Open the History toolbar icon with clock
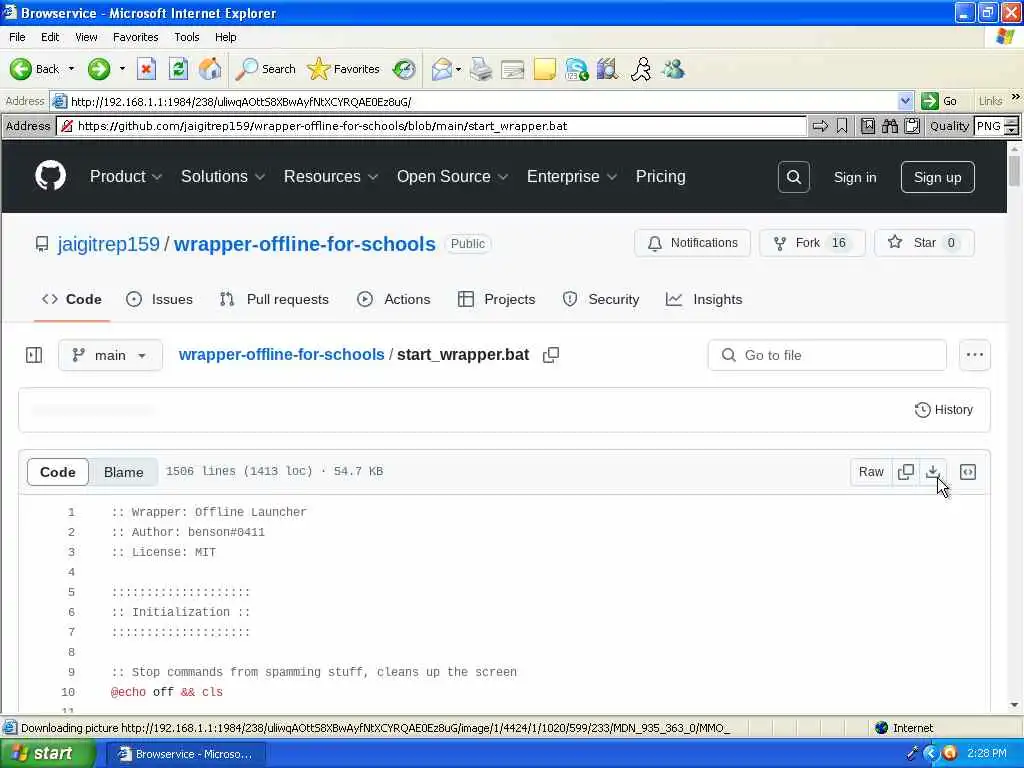This screenshot has width=1024, height=768. click(x=404, y=69)
